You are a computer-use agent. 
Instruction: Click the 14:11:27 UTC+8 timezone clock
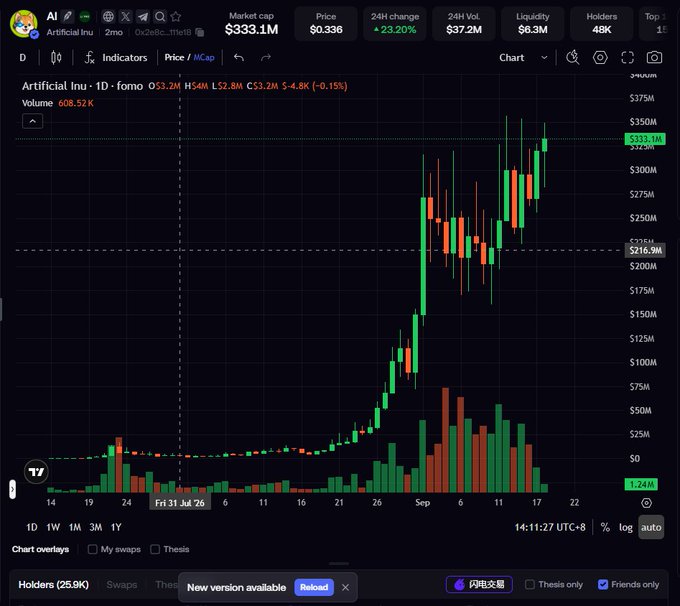(x=550, y=527)
